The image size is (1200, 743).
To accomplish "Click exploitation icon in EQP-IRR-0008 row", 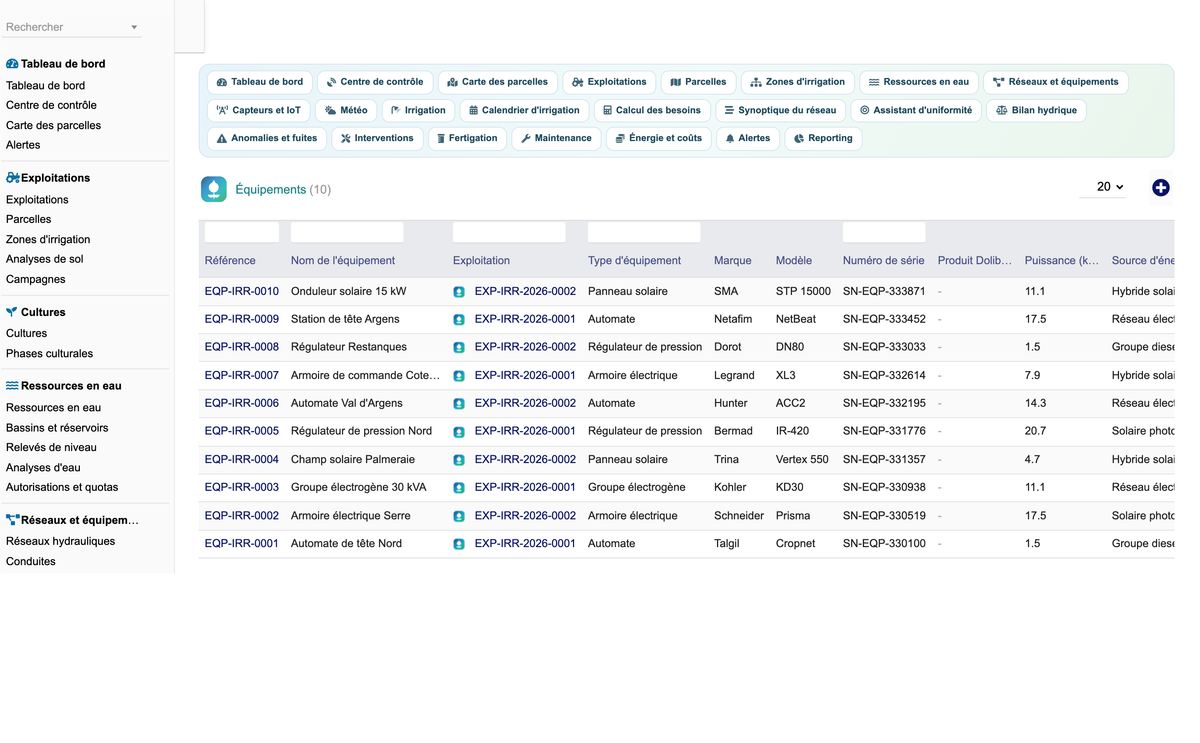I will coord(459,348).
